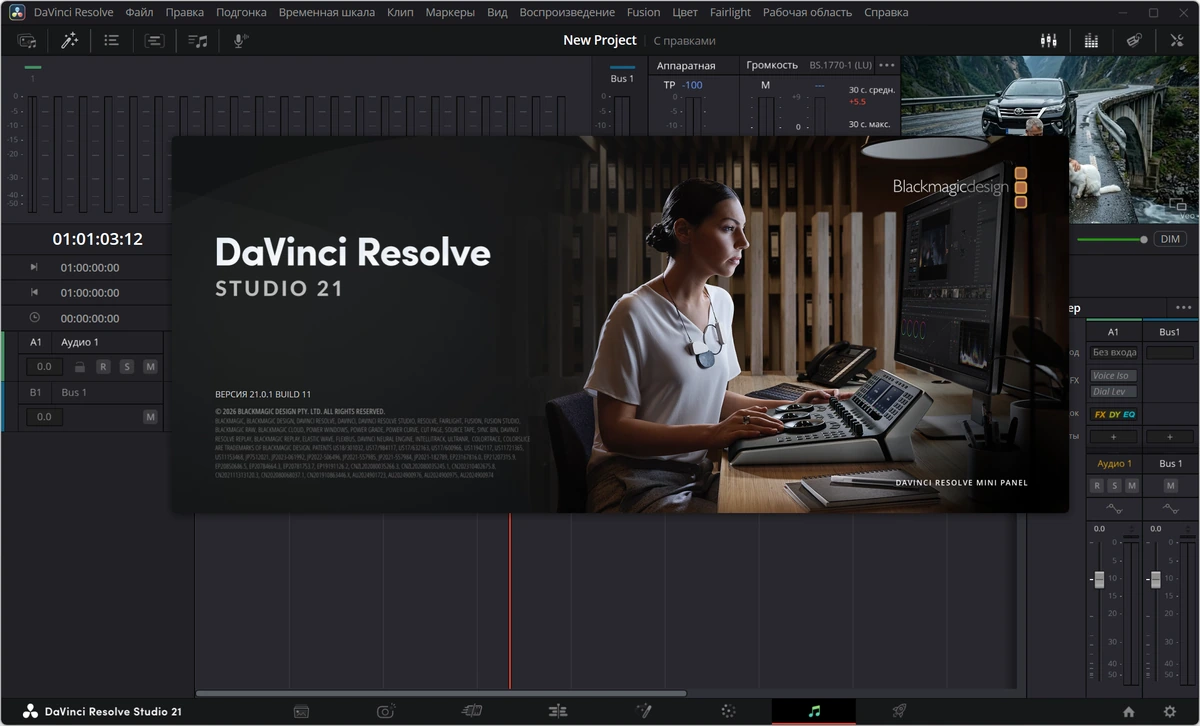This screenshot has height=726, width=1200.
Task: Toggle the DIM monitoring button
Action: coord(1169,239)
